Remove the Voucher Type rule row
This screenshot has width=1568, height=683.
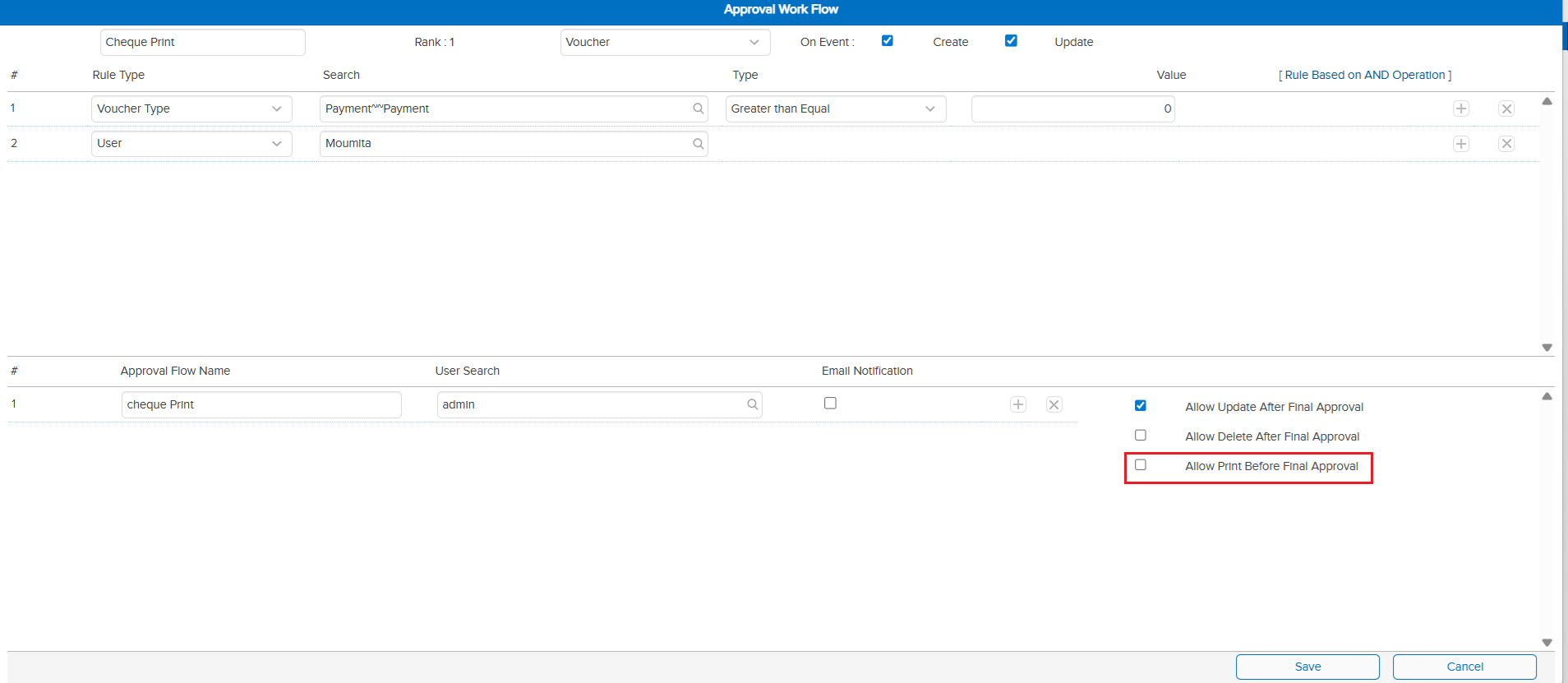[x=1506, y=108]
